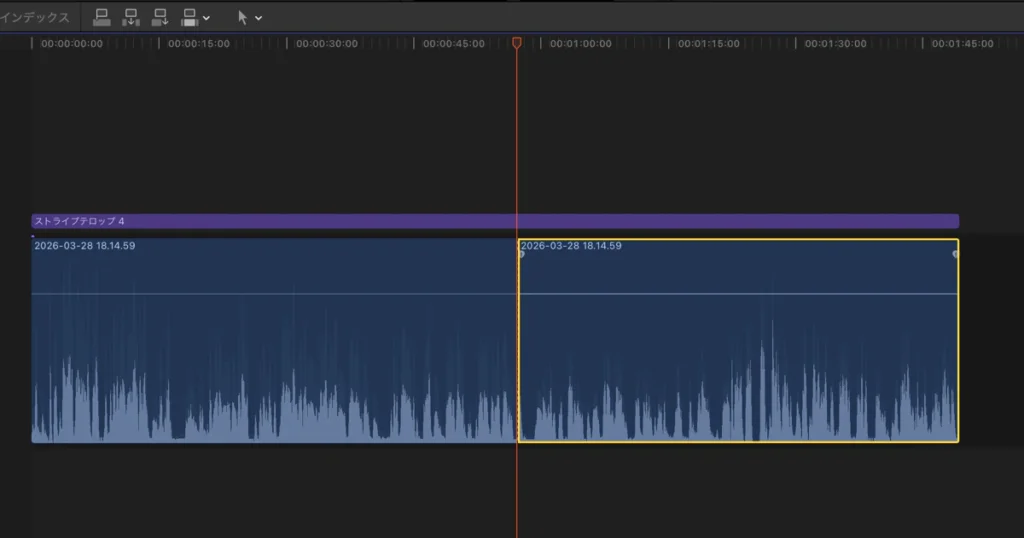Click the volume line on the selected clip
This screenshot has height=538, width=1024.
[x=738, y=294]
